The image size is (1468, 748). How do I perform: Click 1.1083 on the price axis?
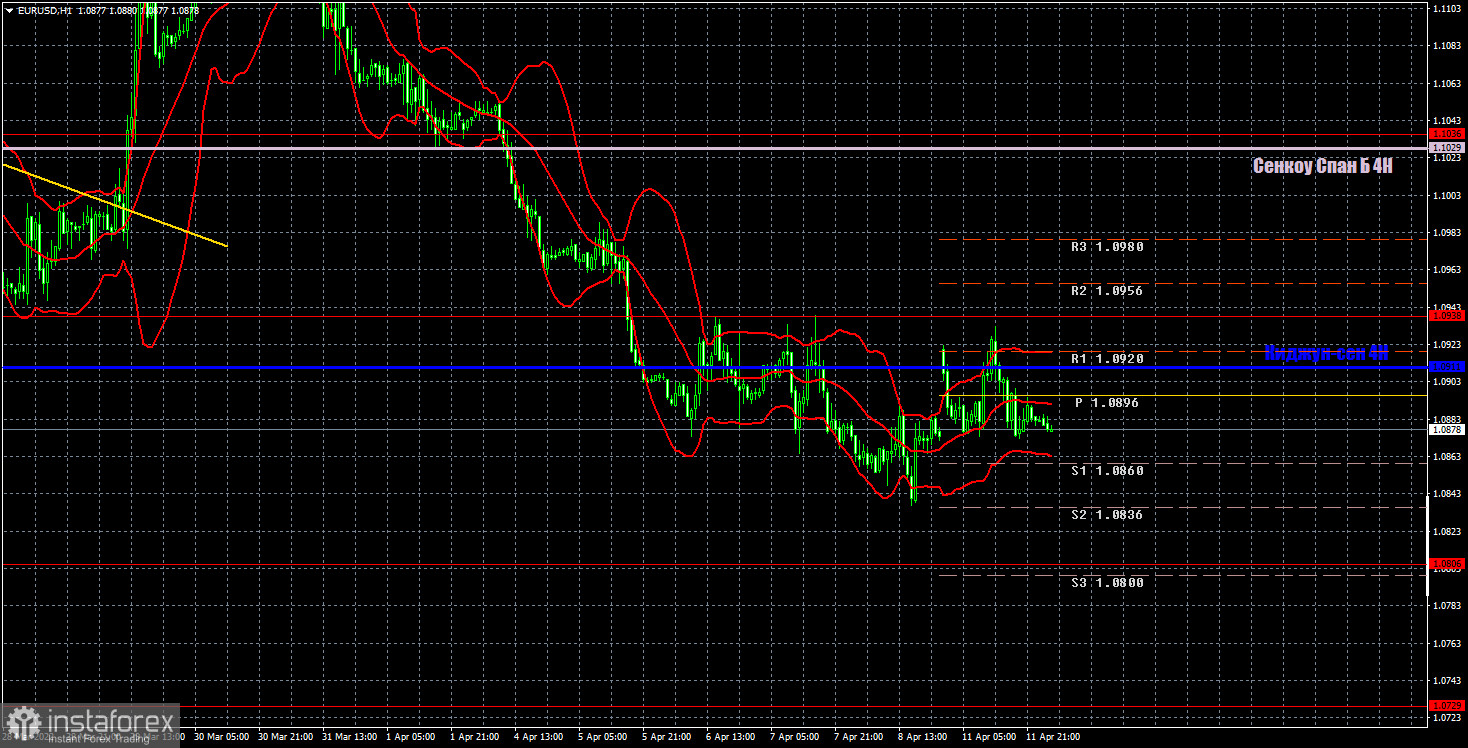[1447, 46]
